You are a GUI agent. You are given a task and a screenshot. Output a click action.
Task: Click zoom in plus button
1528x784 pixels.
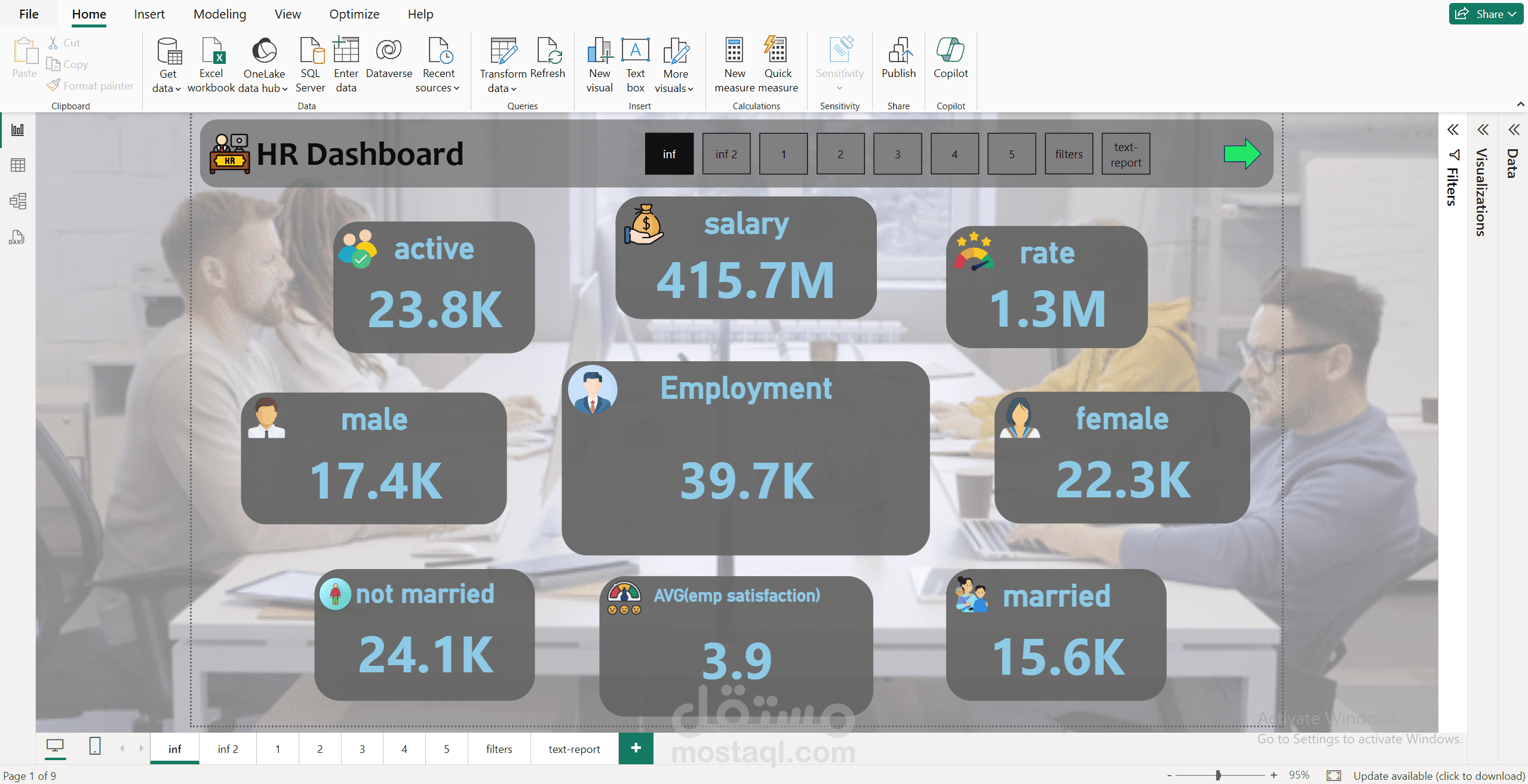tap(1274, 775)
